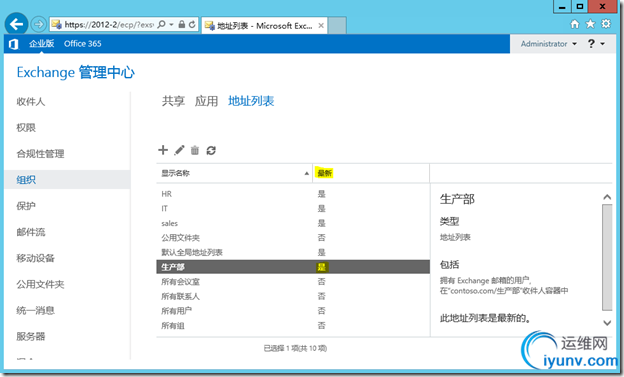Open the help question mark icon
Screen dimensions: 624x377
pos(591,44)
